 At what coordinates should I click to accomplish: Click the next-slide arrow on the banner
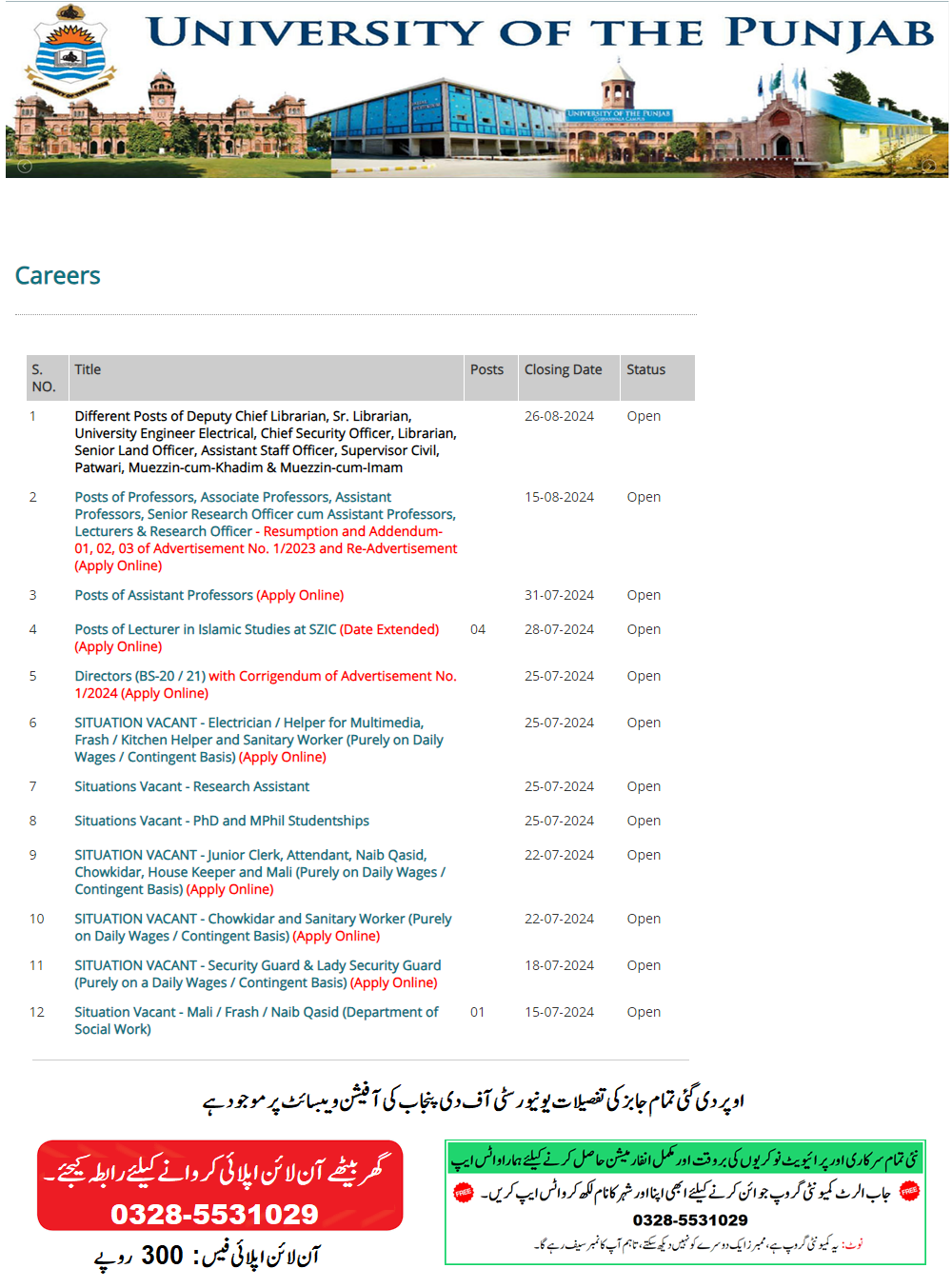pyautogui.click(x=928, y=166)
